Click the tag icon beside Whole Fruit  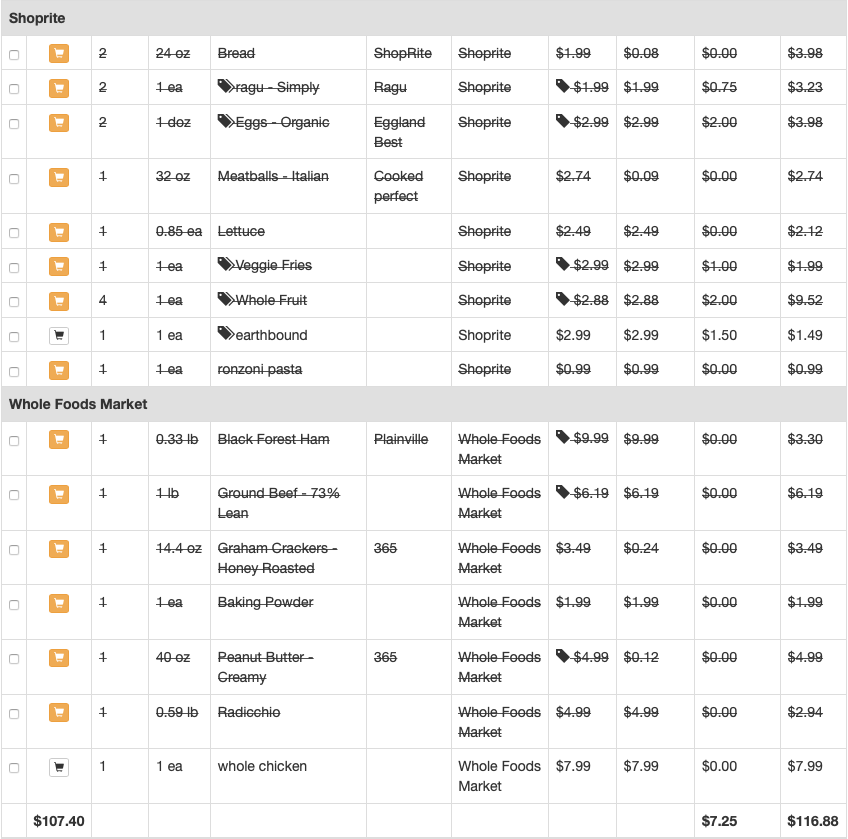click(226, 299)
